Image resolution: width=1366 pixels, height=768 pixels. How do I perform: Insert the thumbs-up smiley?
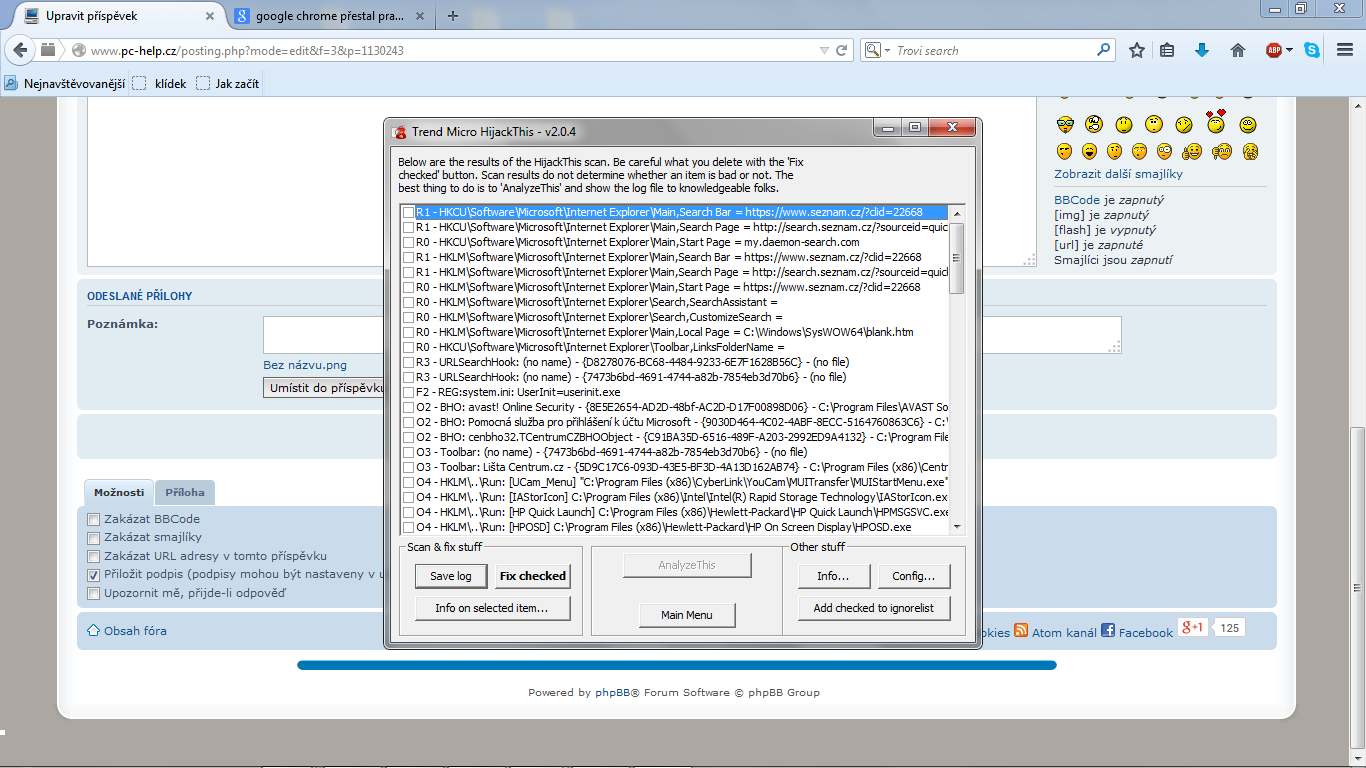coord(1192,152)
